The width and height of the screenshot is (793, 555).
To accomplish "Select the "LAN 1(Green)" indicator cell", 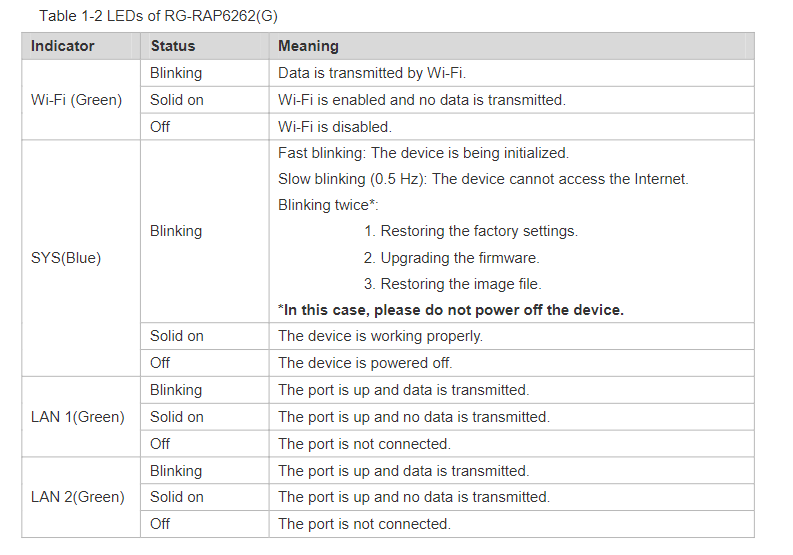I will pyautogui.click(x=78, y=417).
